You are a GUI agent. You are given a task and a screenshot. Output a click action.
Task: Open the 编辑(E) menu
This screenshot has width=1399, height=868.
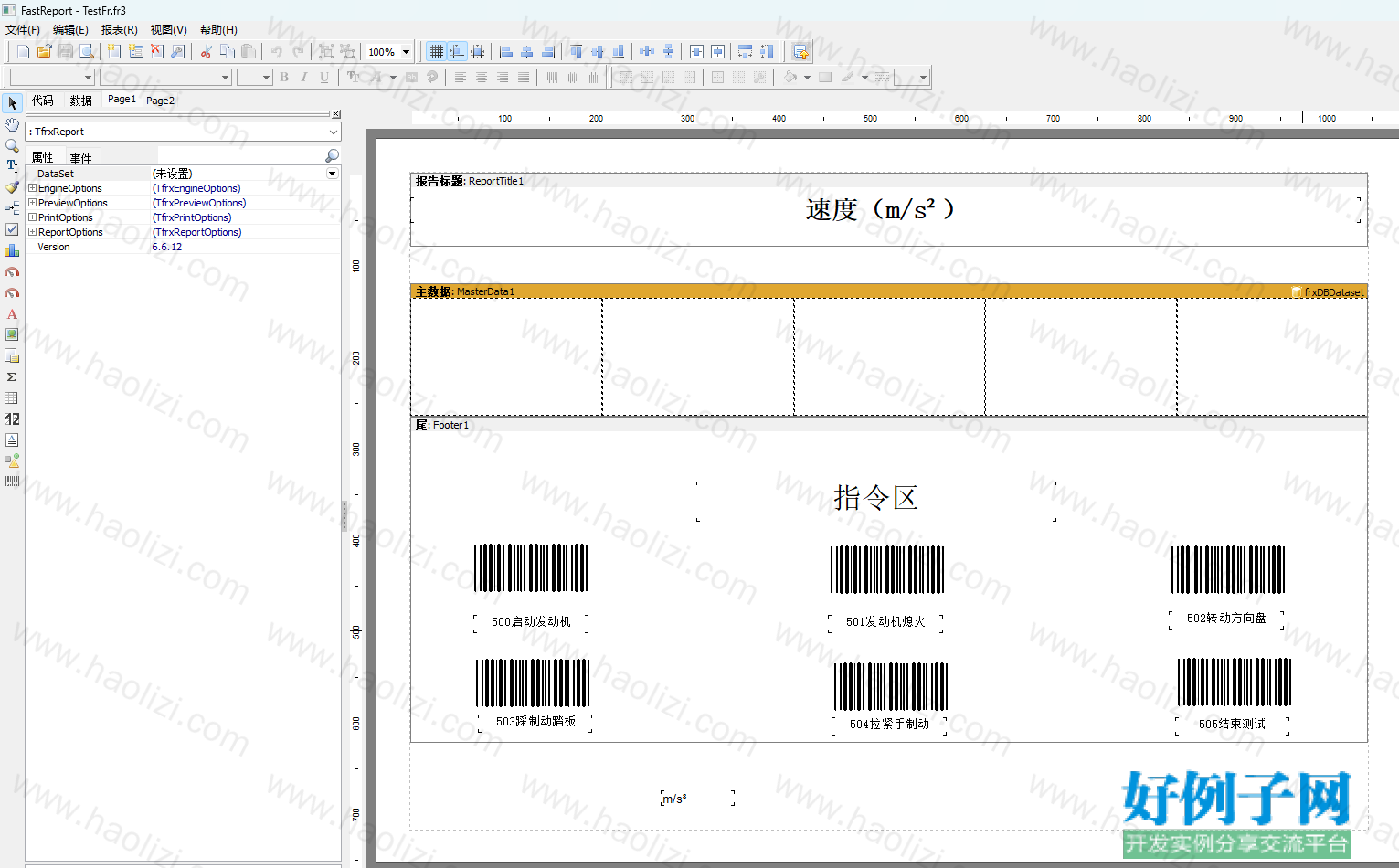[x=70, y=30]
